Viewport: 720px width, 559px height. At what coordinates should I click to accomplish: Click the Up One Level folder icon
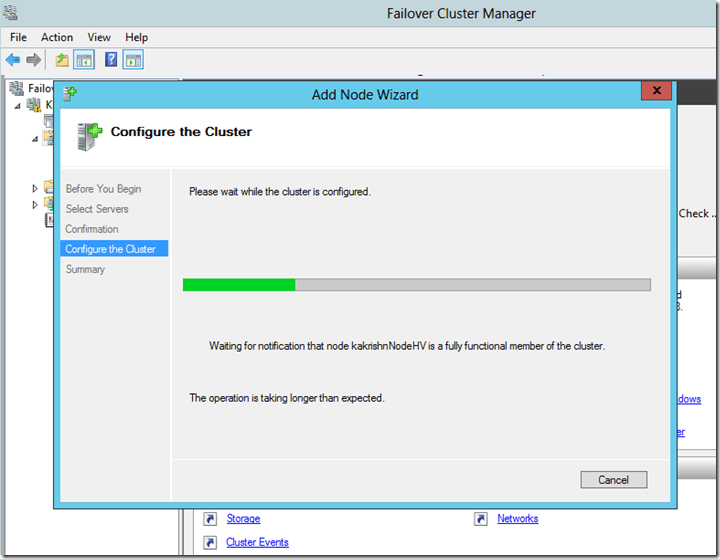click(62, 60)
